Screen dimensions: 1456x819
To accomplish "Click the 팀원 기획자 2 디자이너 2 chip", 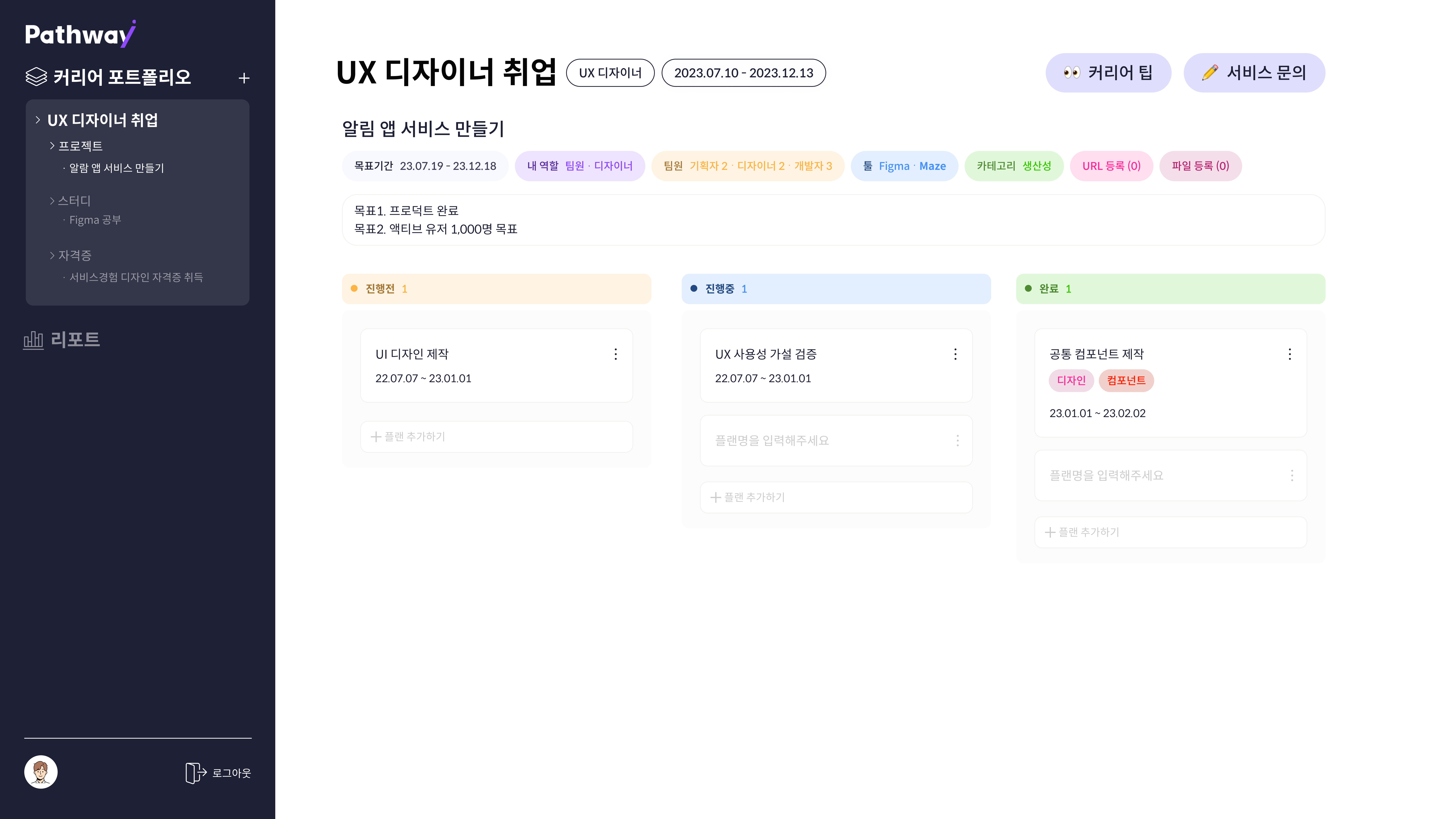I will pos(748,166).
